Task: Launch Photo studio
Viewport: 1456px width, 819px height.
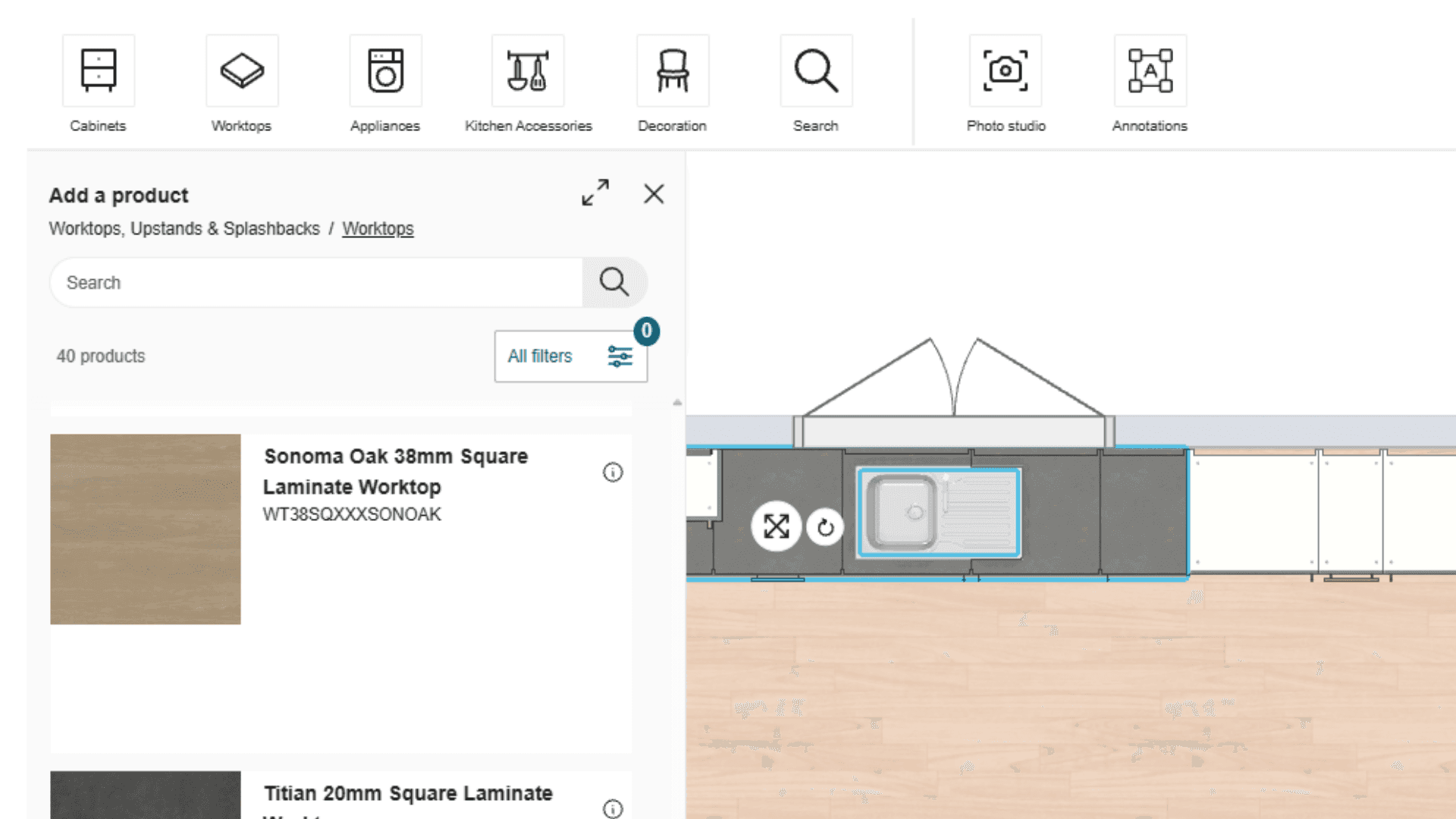Action: (x=1006, y=84)
